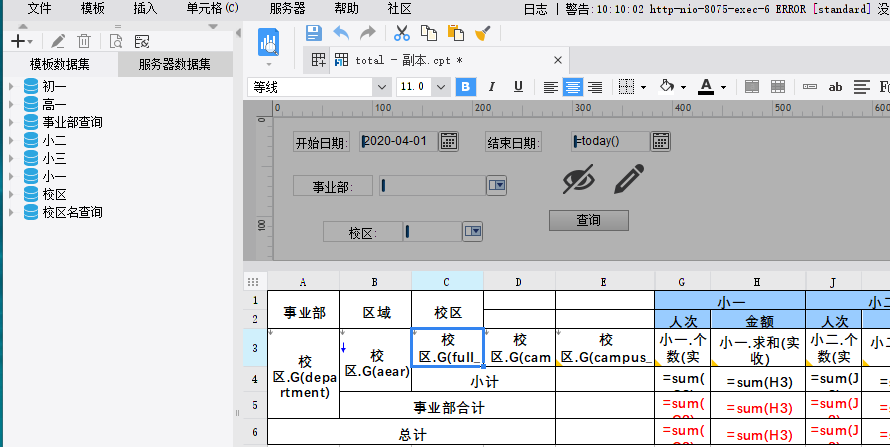Switch to 服务器数据集 tab
This screenshot has width=890, height=447.
[x=175, y=64]
